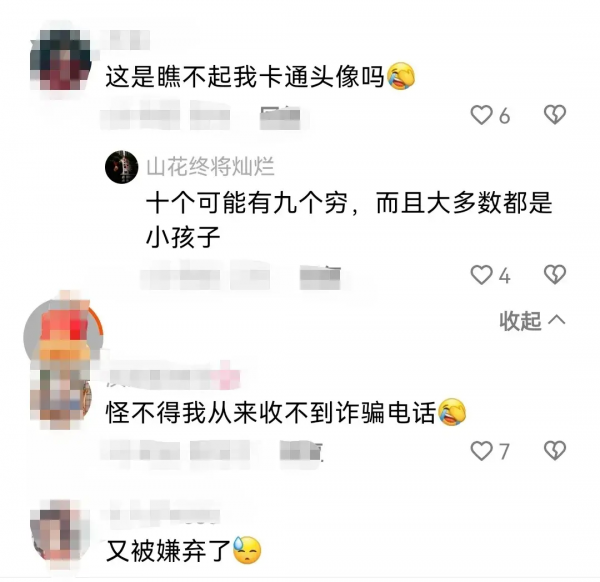Open the 山花终将灿烂 profile avatar
Image resolution: width=600 pixels, height=582 pixels.
pyautogui.click(x=122, y=167)
